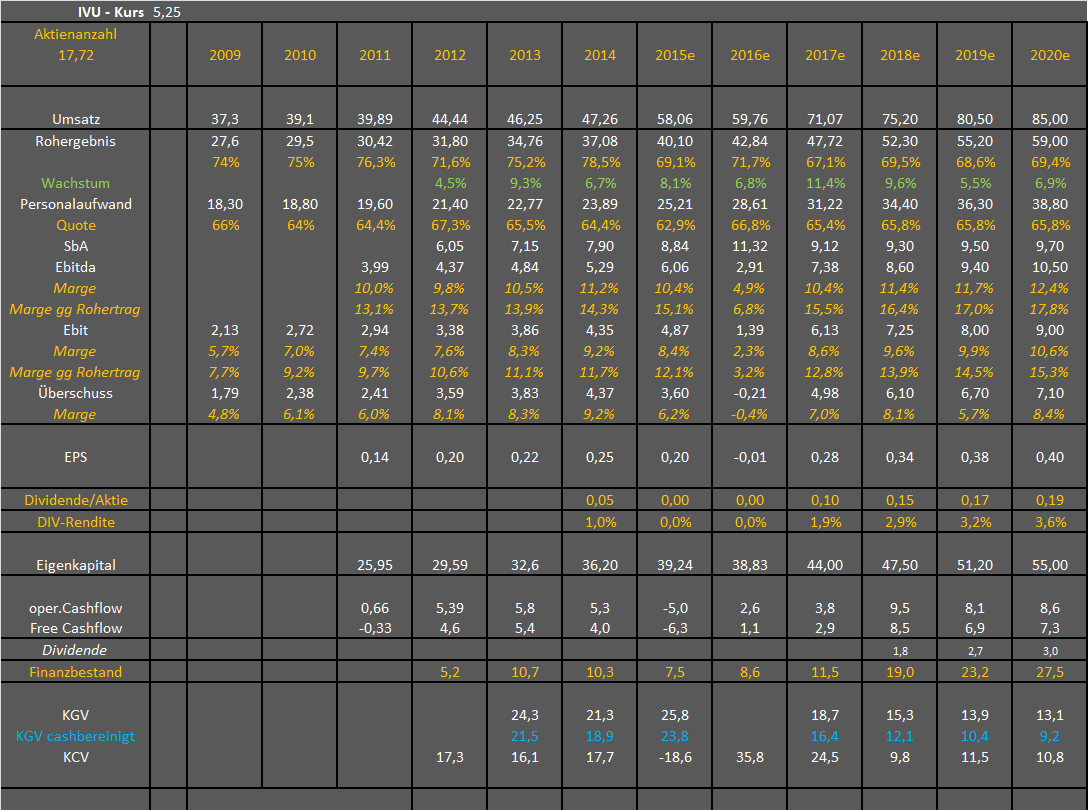Select the 2020e column header
The height and width of the screenshot is (810, 1088).
point(1049,55)
